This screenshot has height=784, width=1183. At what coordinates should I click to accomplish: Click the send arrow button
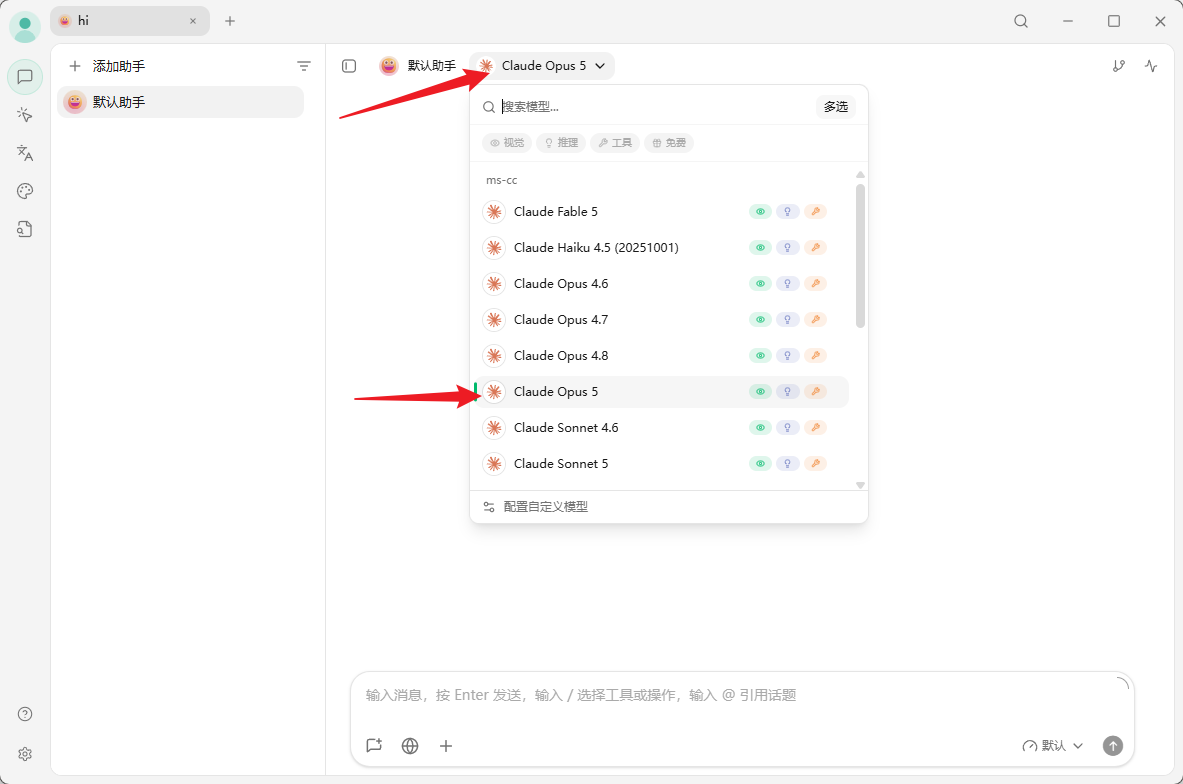1113,746
